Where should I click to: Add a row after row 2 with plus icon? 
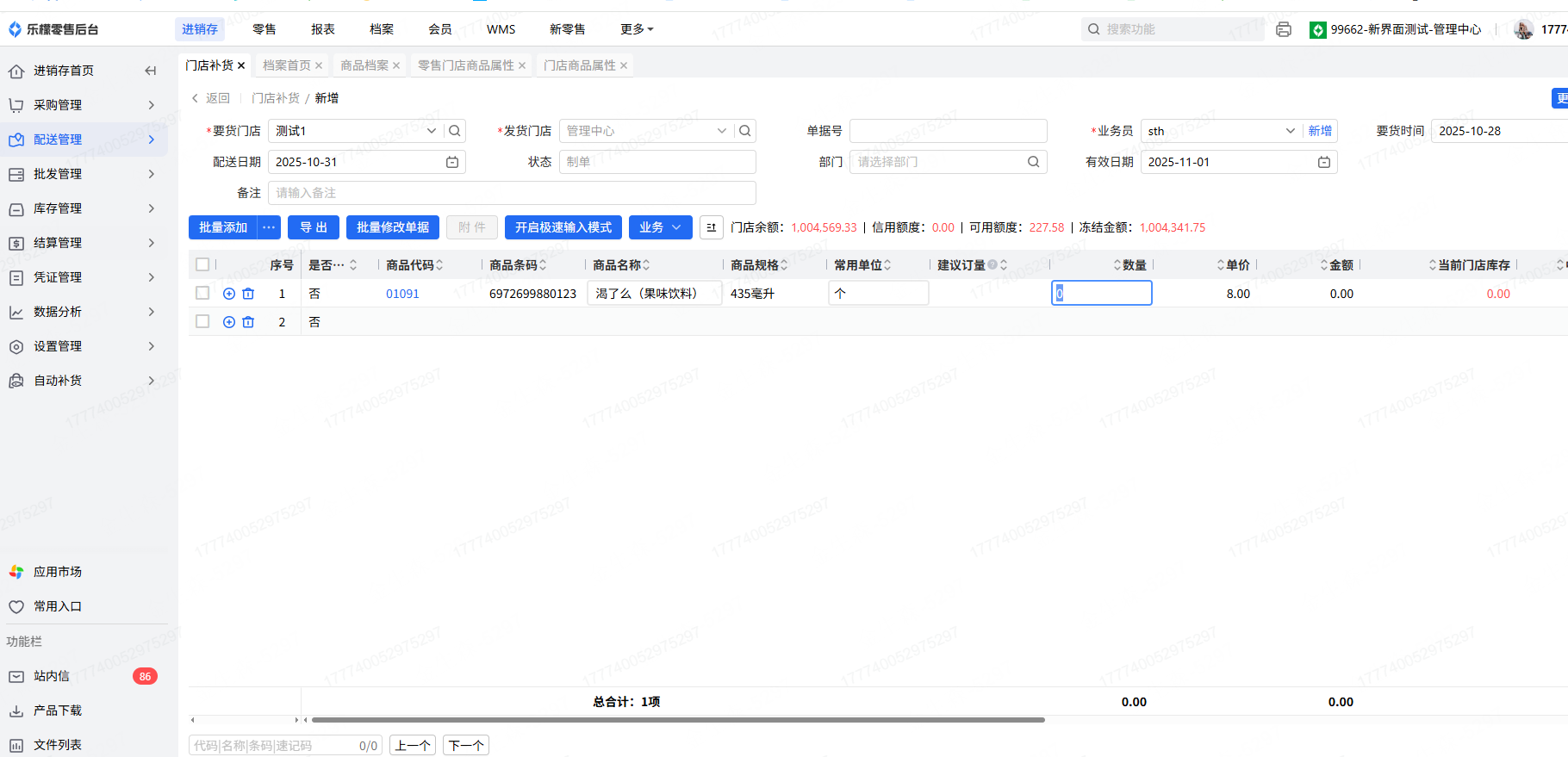click(229, 322)
